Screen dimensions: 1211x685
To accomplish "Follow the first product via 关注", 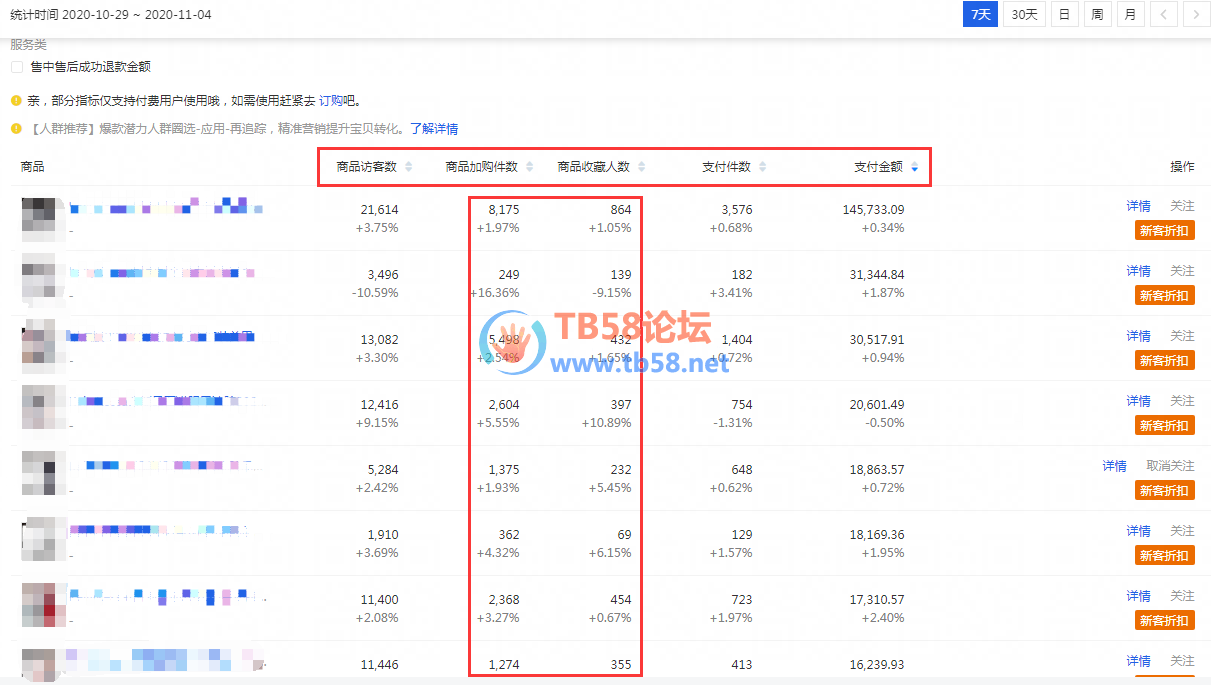I will (x=1182, y=206).
